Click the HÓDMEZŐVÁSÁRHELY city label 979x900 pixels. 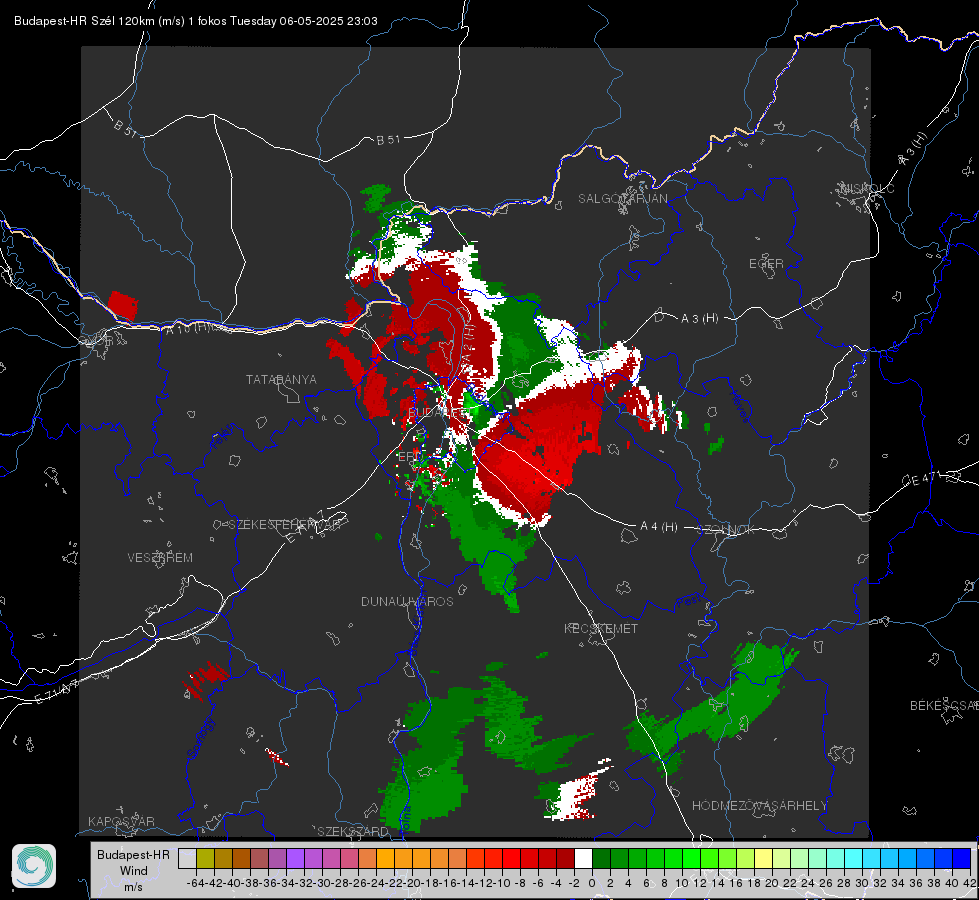tap(760, 806)
